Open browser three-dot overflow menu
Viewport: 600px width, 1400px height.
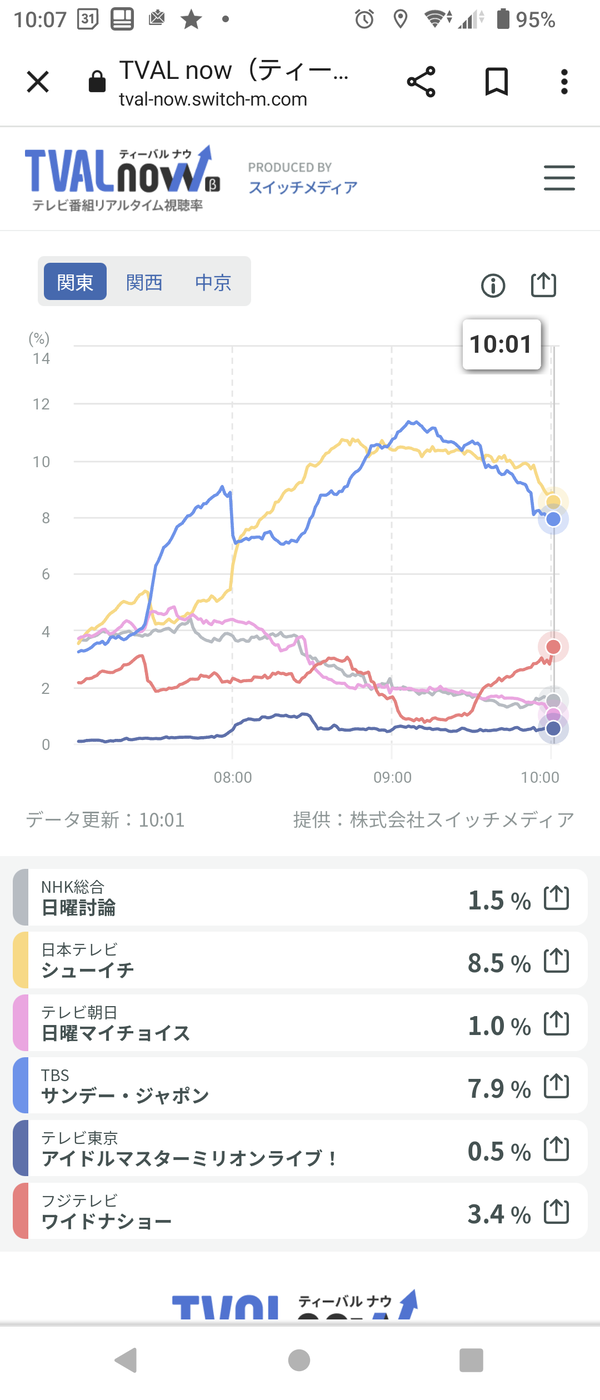point(565,82)
